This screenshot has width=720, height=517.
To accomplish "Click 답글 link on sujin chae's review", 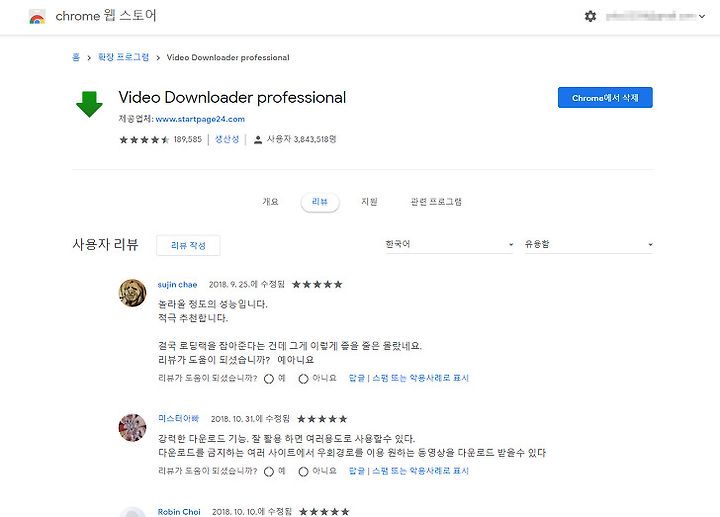I will [357, 378].
